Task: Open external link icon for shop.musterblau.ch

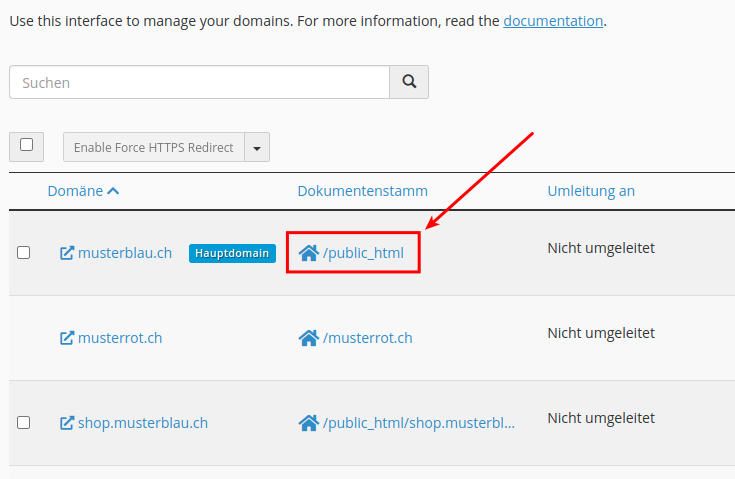Action: [x=67, y=423]
